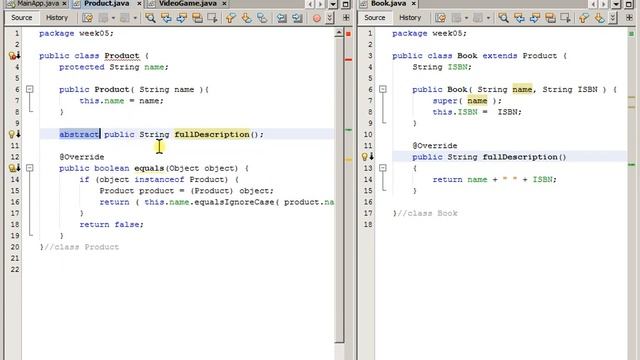Click Find Next Occurrence in Book.java toolbar
This screenshot has width=640, height=360.
click(535, 18)
